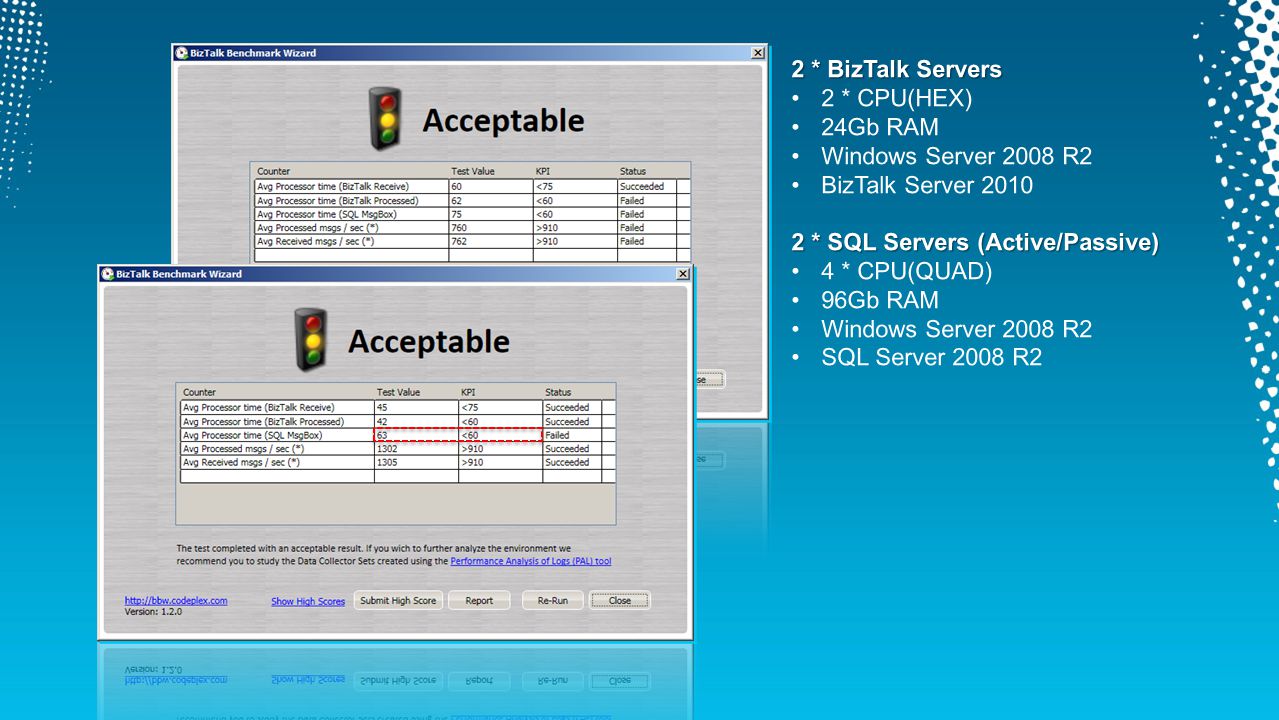
Task: Select the Succeeded status in the back window
Action: (x=646, y=186)
